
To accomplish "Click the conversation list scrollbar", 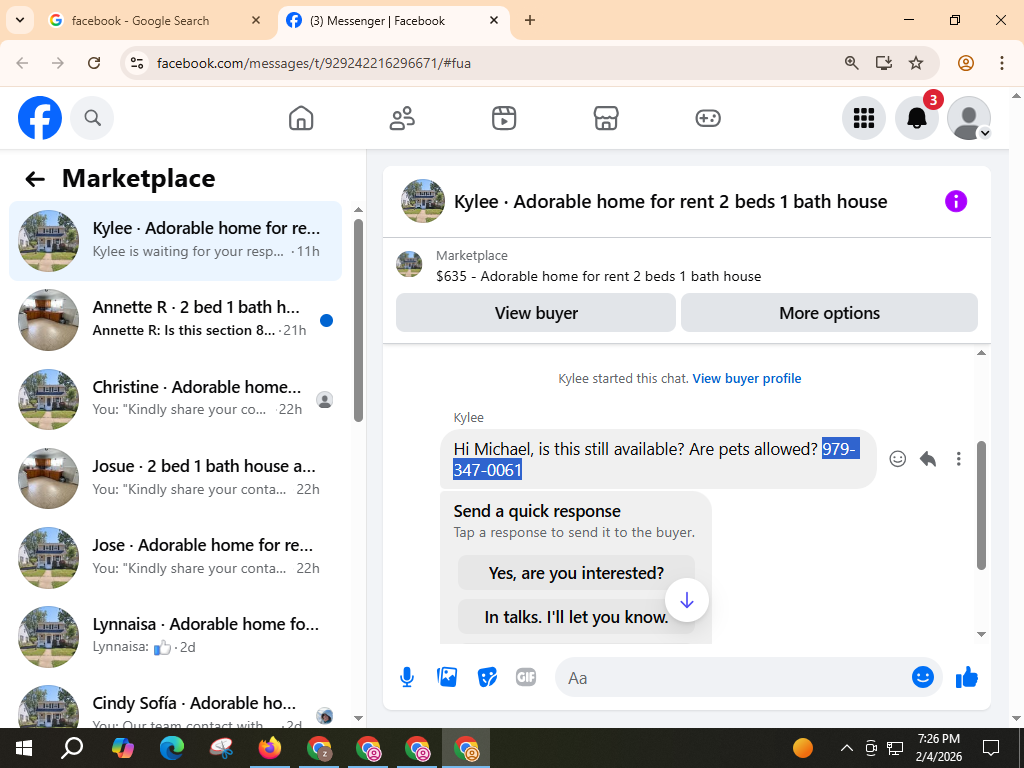I will point(359,320).
